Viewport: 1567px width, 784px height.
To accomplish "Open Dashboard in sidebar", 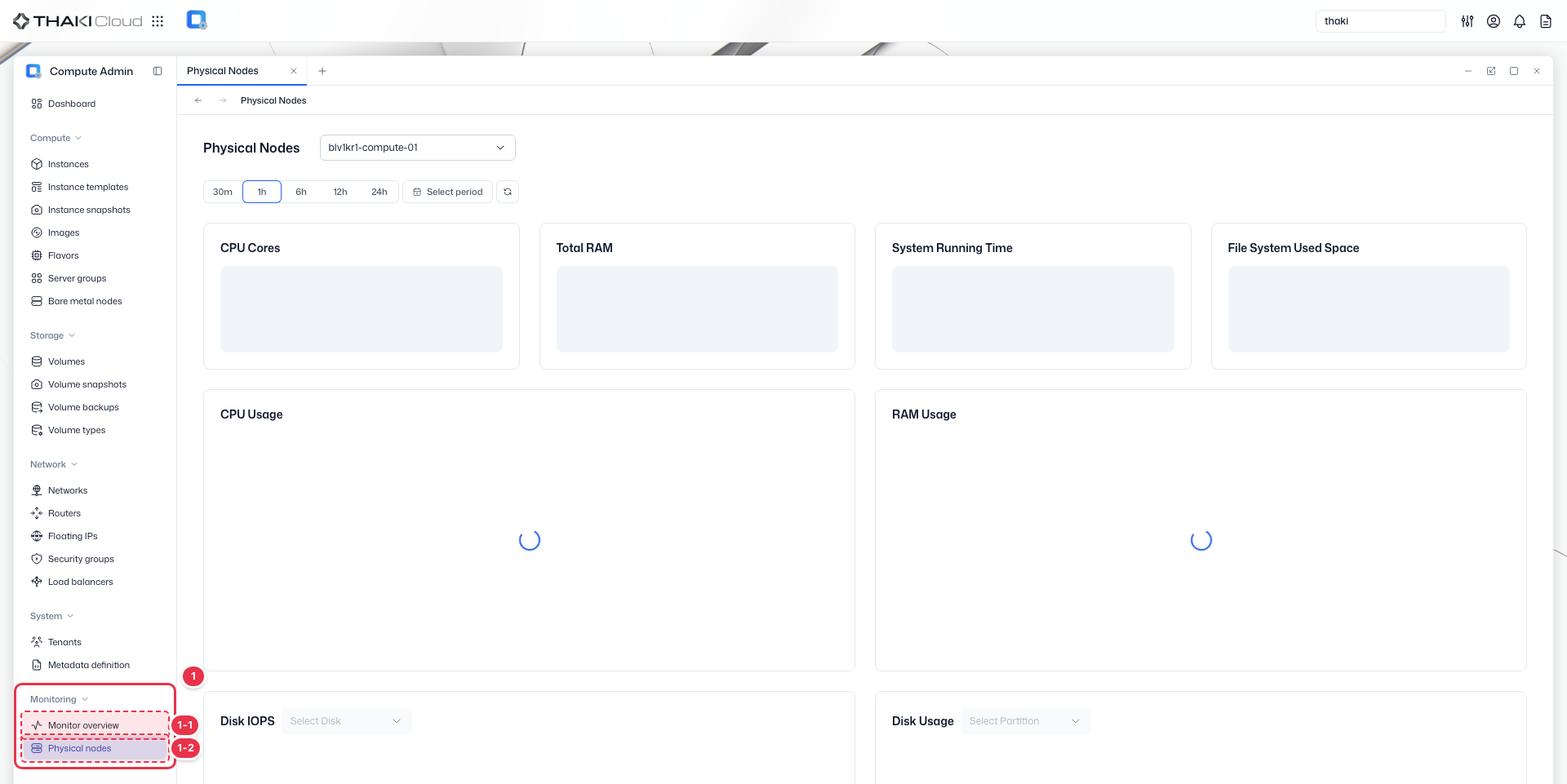I will [72, 104].
